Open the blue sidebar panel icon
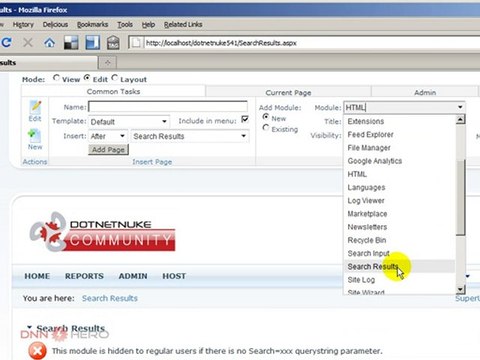This screenshot has height=360, width=480. coord(92,42)
